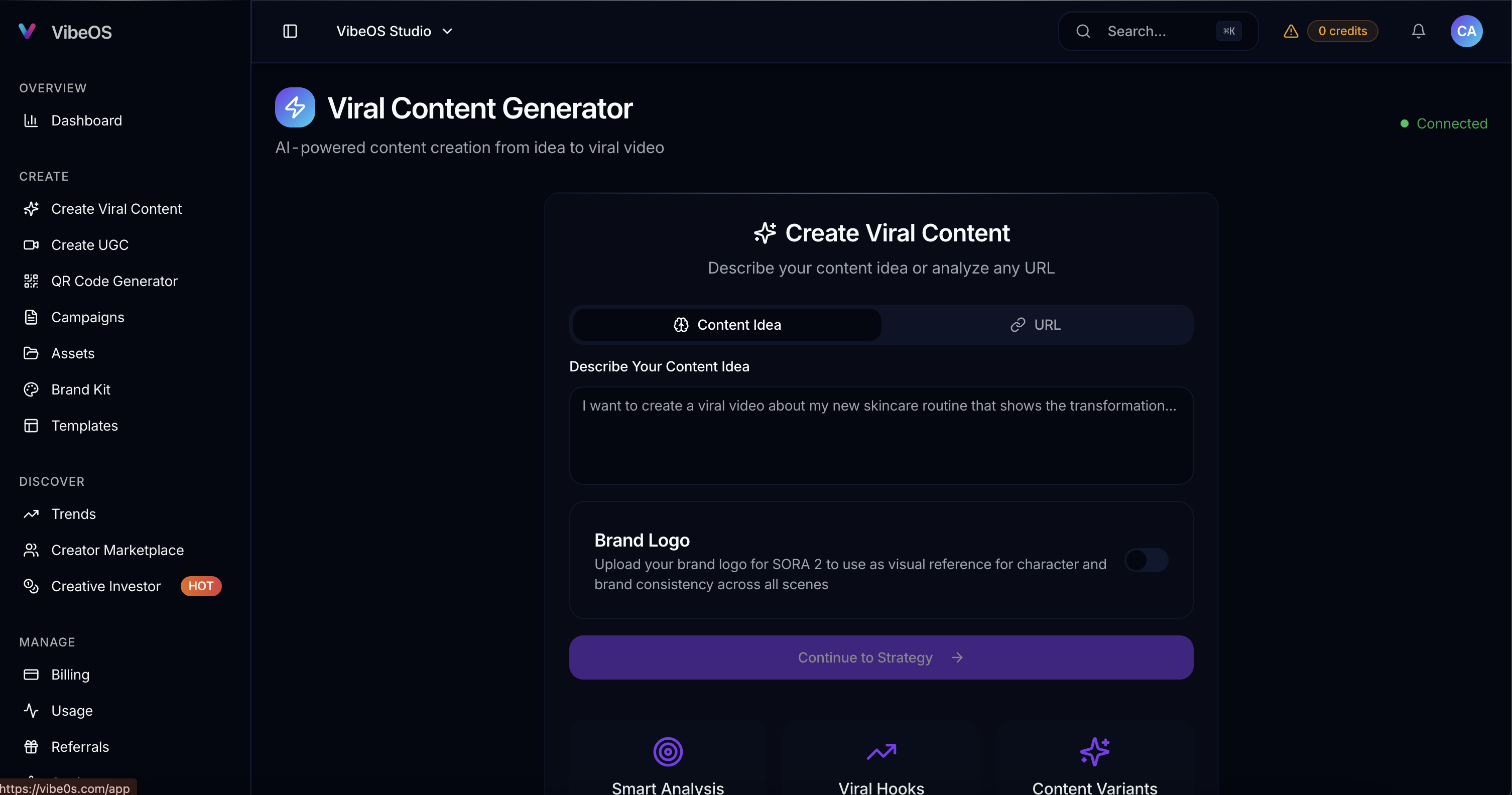Image resolution: width=1512 pixels, height=795 pixels.
Task: Open the QR Code Generator
Action: click(114, 281)
